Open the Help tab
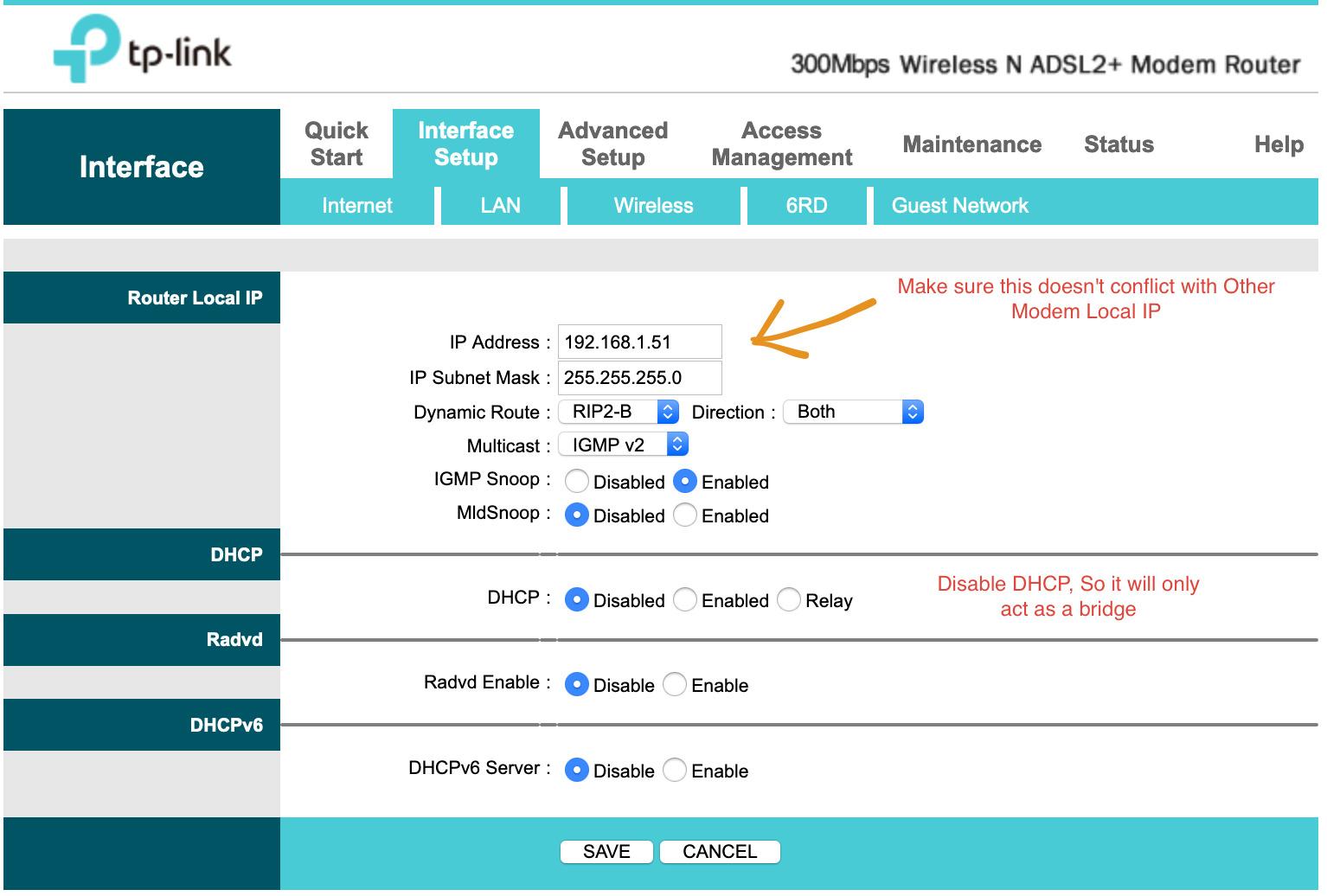This screenshot has width=1327, height=896. coord(1279,144)
